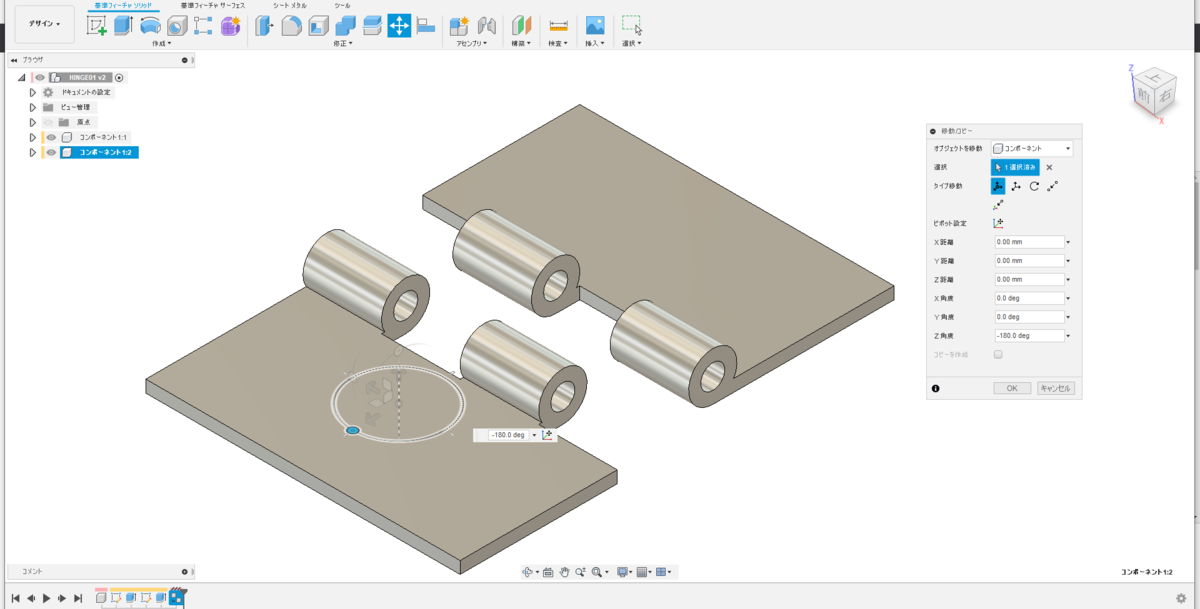Click OK in Move/Copy dialog
Image resolution: width=1200 pixels, height=609 pixels.
tap(1012, 388)
